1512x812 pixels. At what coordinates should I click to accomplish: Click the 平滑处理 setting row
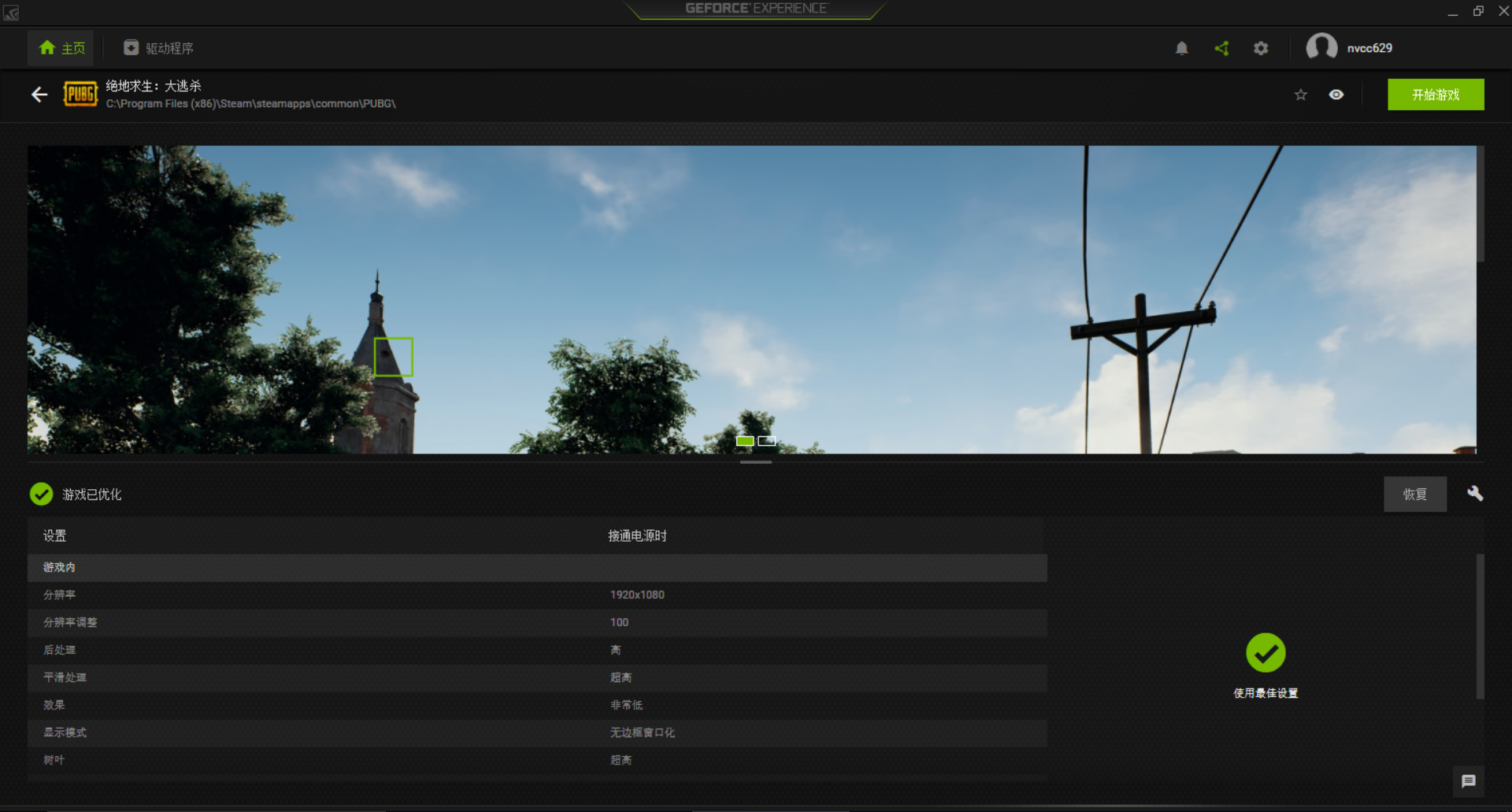click(537, 678)
